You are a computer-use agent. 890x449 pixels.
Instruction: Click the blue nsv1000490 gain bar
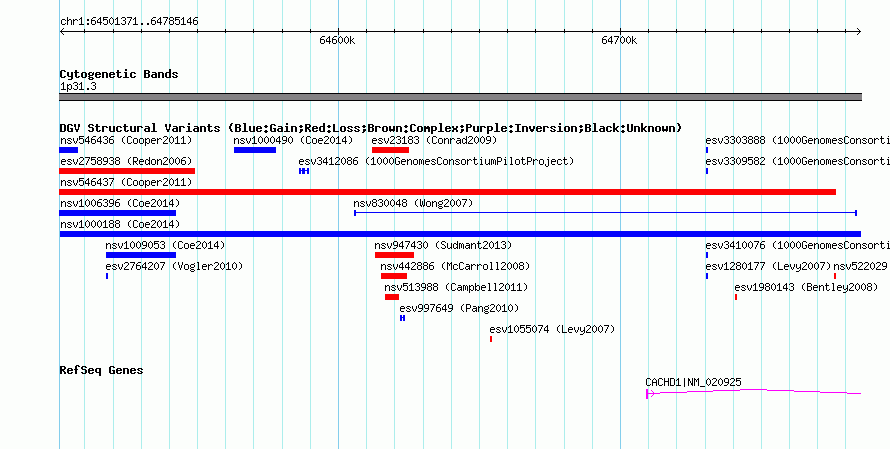[x=255, y=150]
